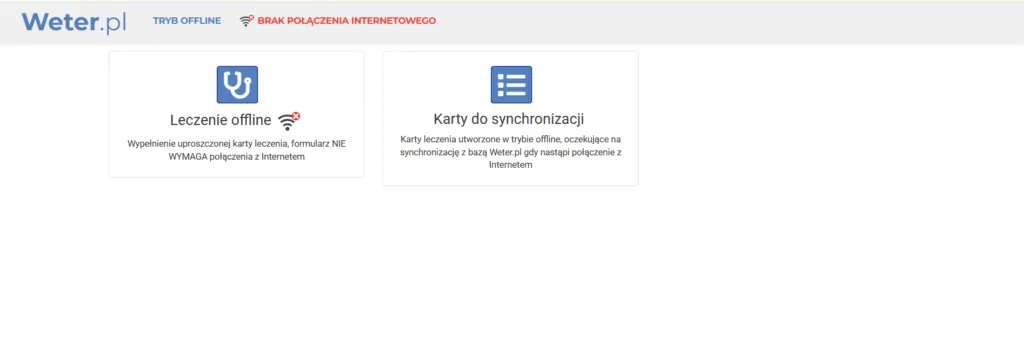This screenshot has height=361, width=1024.
Task: Click BRAK POŁĄCZENIA INTERNETOWEGO warning text
Action: pyautogui.click(x=347, y=21)
